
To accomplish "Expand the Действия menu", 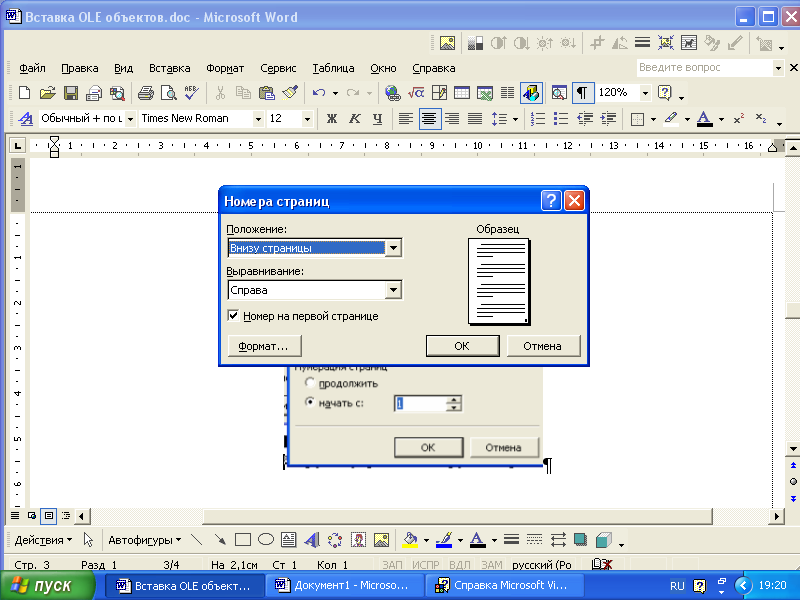I will click(x=43, y=540).
